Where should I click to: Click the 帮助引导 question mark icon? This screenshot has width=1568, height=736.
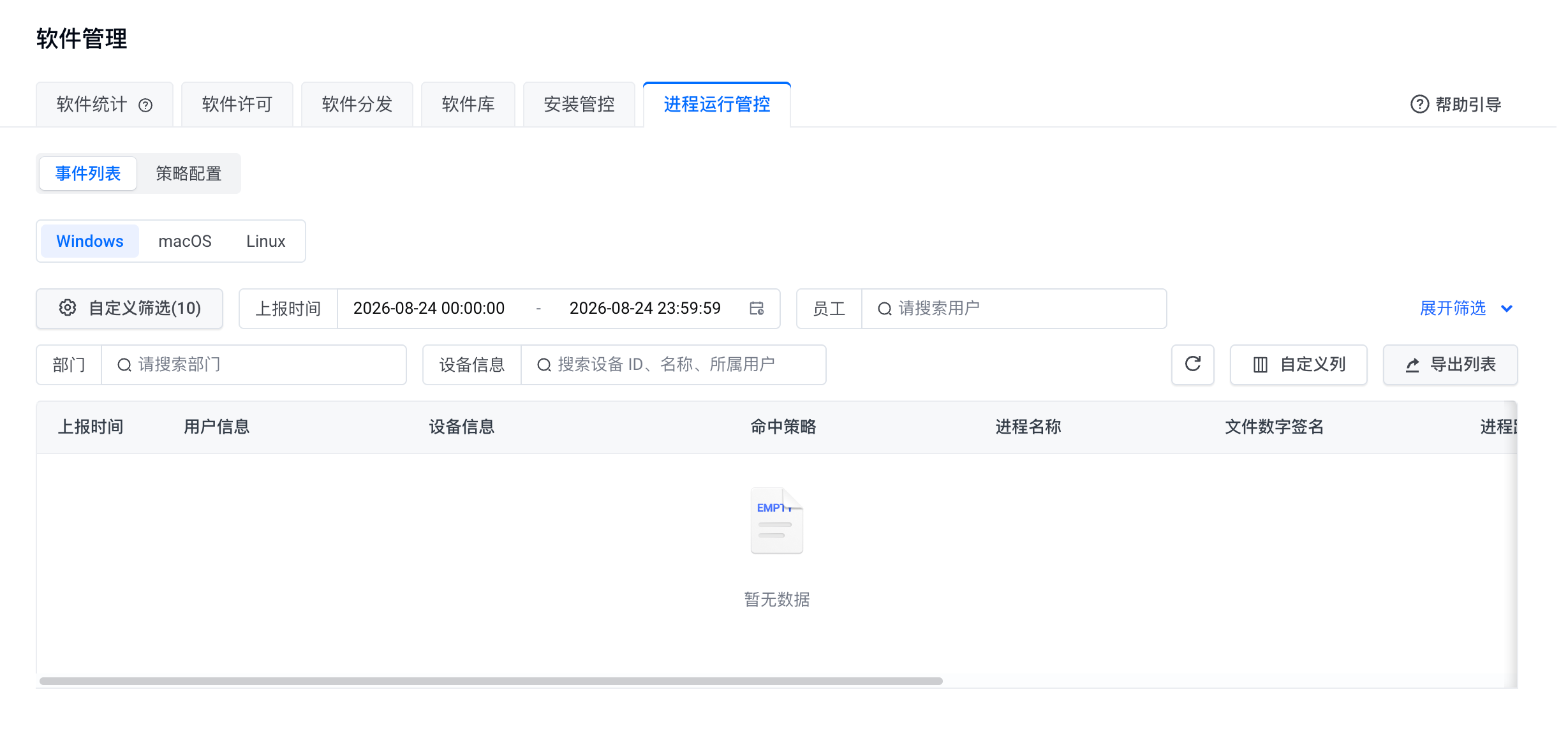[1419, 104]
